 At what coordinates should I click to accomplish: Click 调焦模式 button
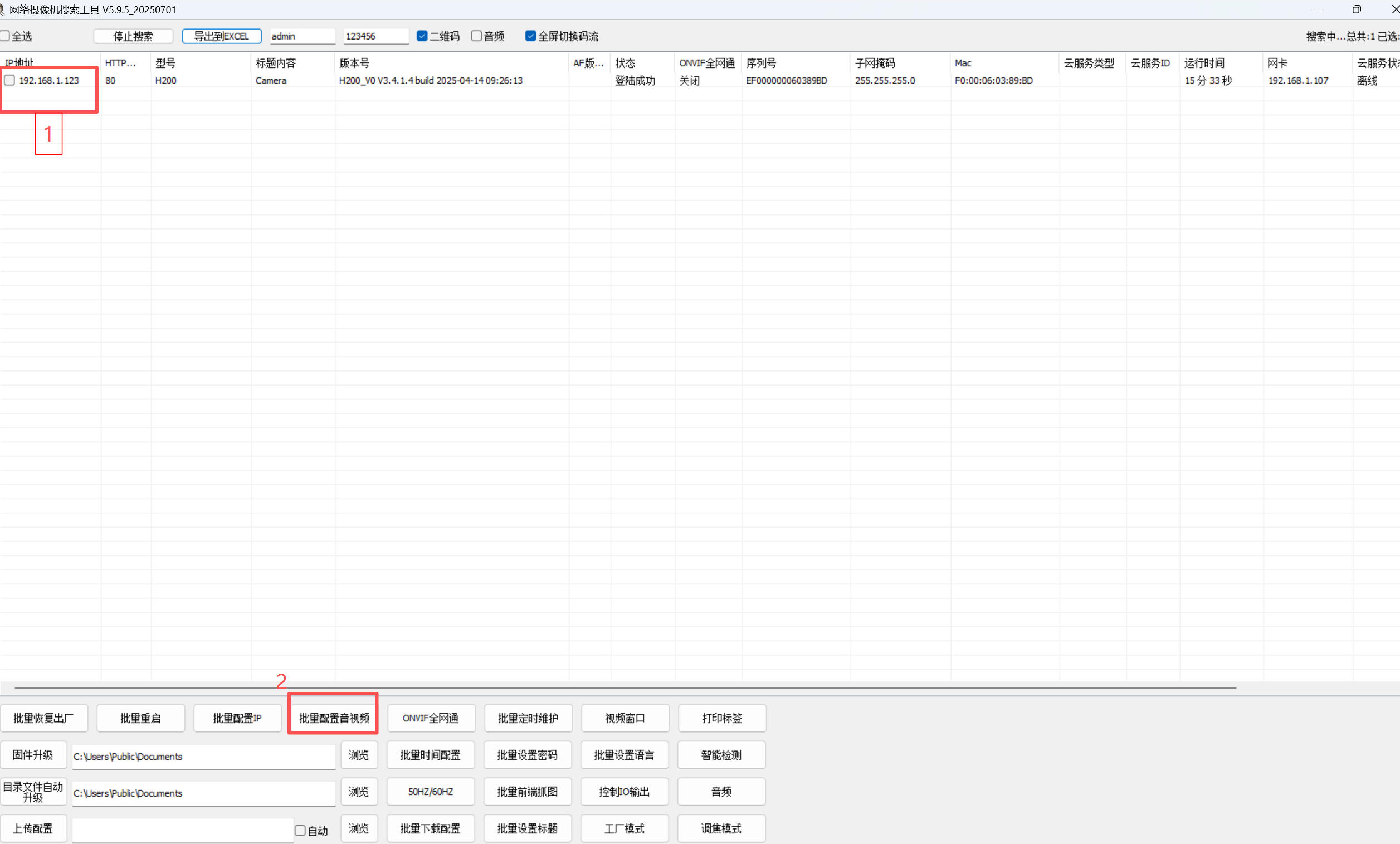pos(721,828)
